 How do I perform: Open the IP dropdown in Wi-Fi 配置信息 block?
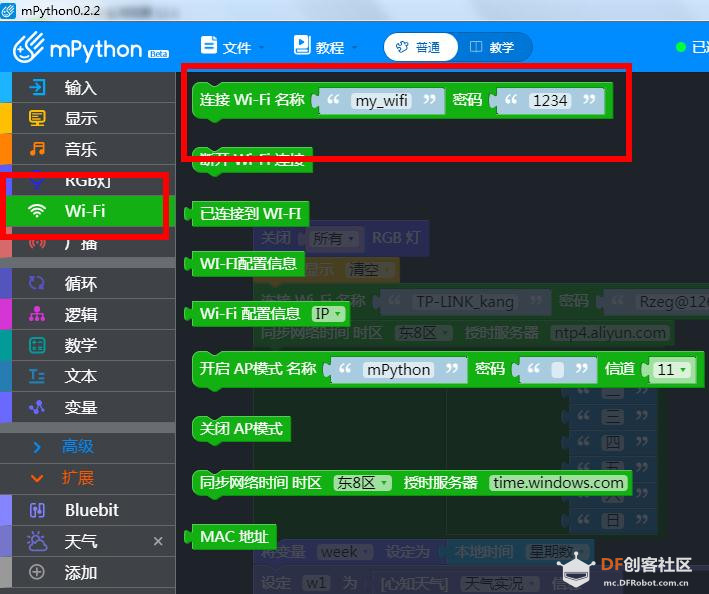(x=328, y=314)
